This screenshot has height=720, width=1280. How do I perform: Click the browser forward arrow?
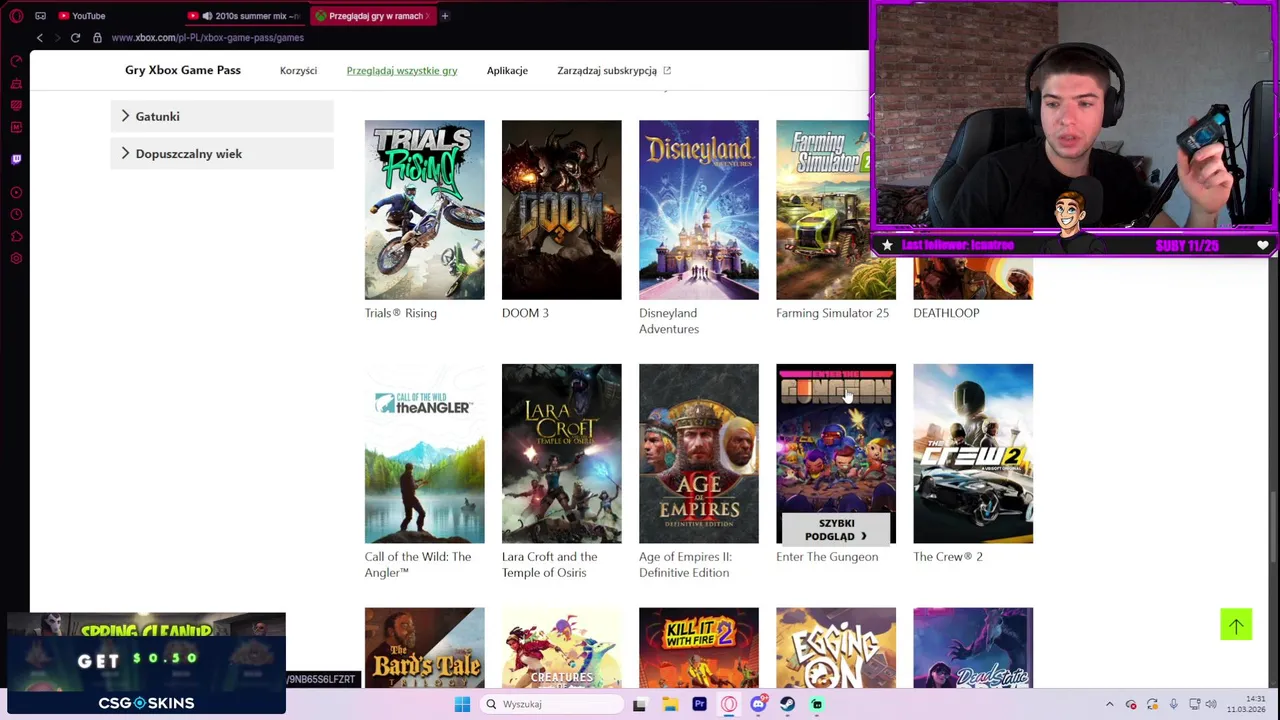click(57, 38)
